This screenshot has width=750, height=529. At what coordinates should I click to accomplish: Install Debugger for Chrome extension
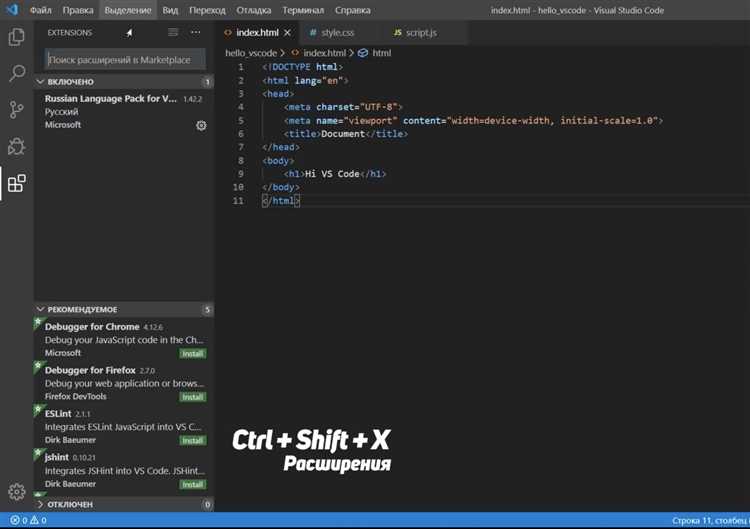pyautogui.click(x=193, y=354)
